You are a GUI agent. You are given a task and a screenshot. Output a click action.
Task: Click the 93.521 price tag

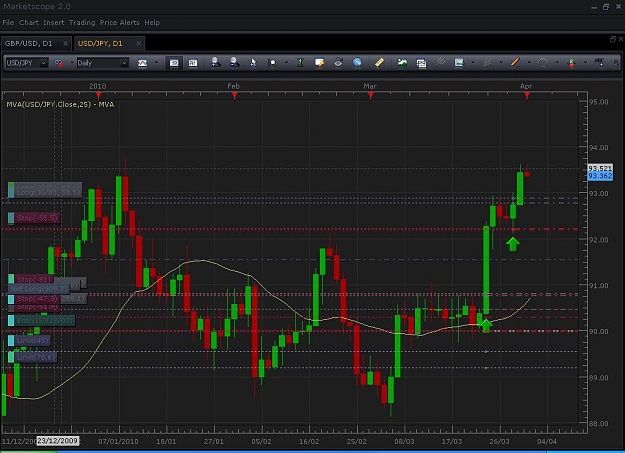click(x=600, y=168)
